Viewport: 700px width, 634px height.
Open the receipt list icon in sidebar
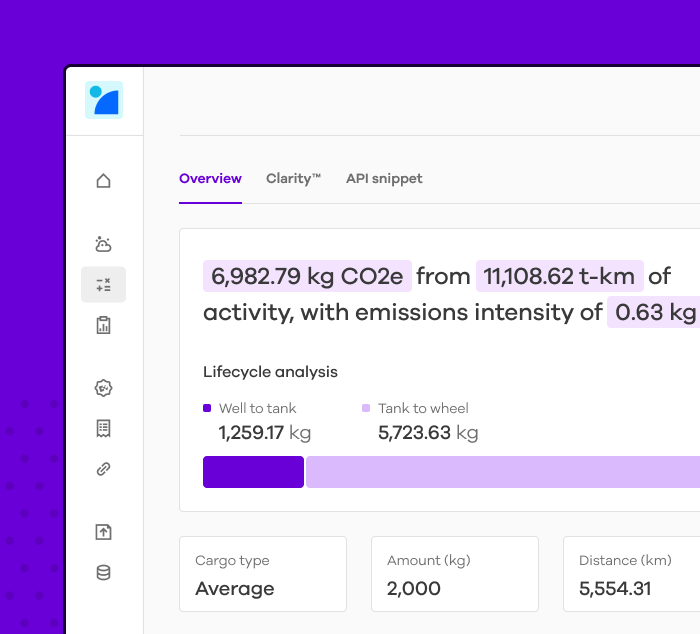point(104,429)
